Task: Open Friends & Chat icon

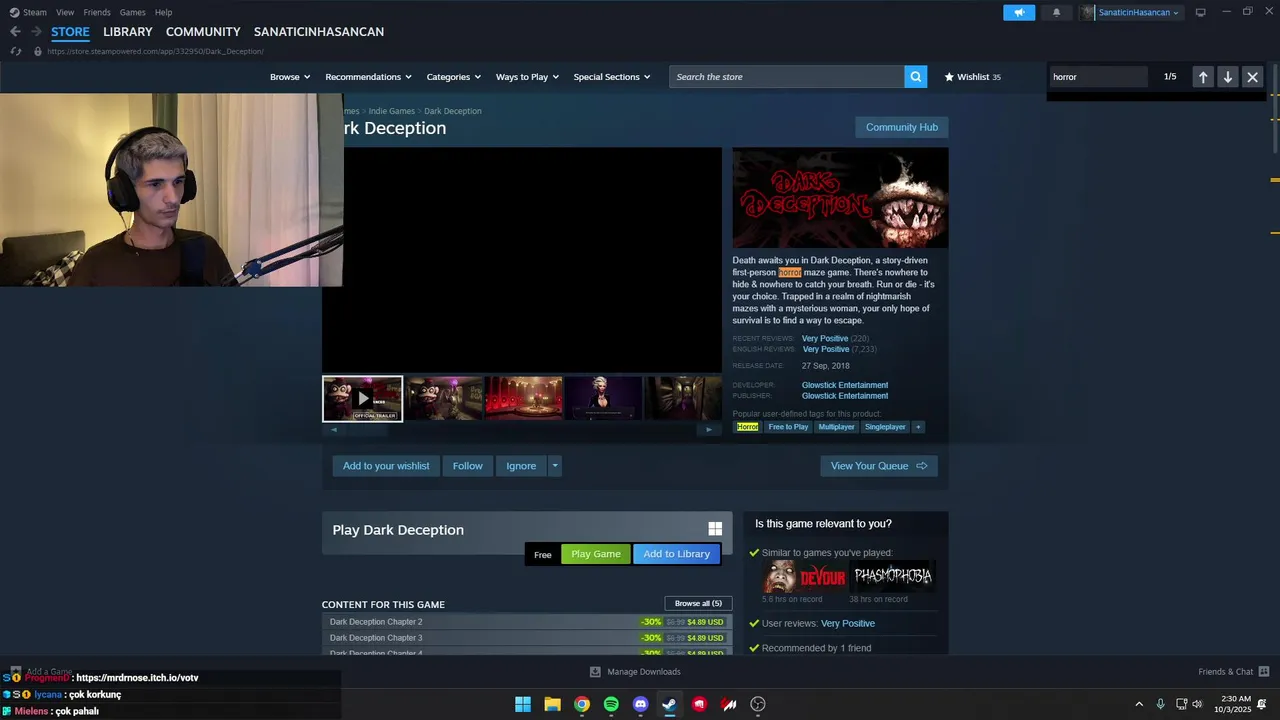Action: (1264, 672)
